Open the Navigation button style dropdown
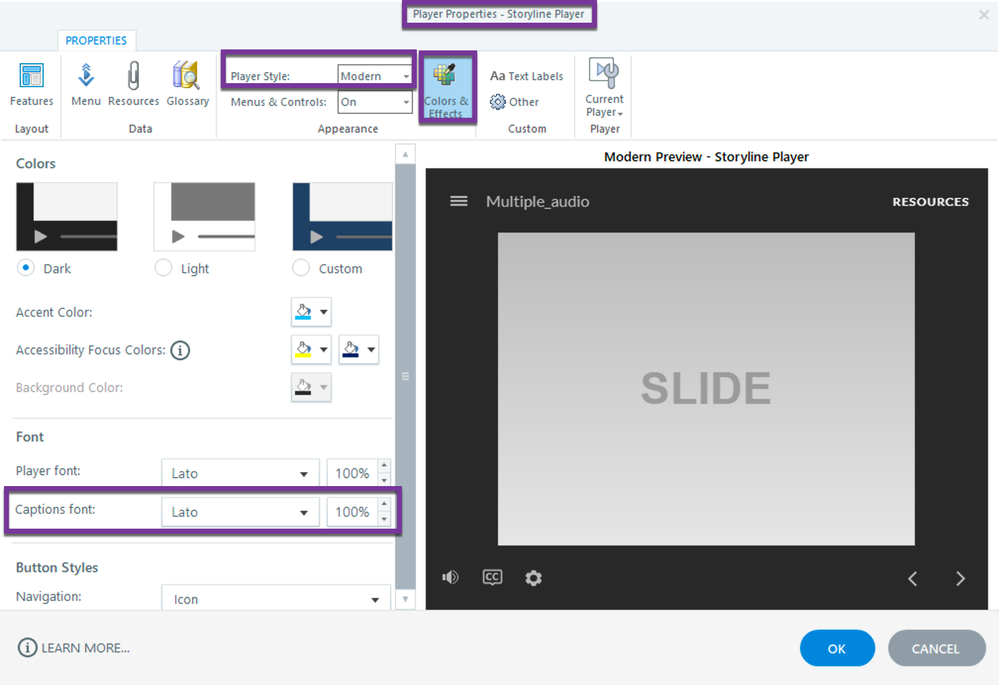This screenshot has width=999, height=685. point(276,598)
